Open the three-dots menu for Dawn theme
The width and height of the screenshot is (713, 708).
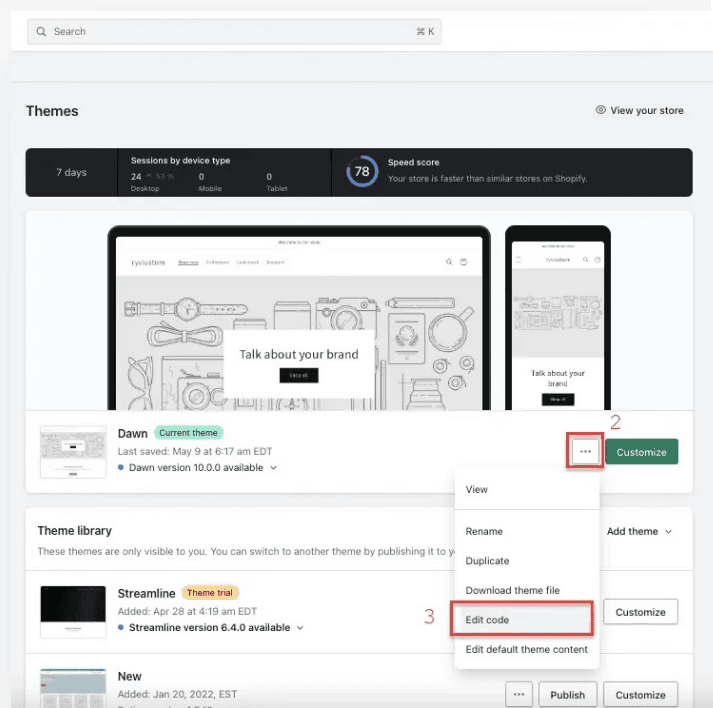585,452
